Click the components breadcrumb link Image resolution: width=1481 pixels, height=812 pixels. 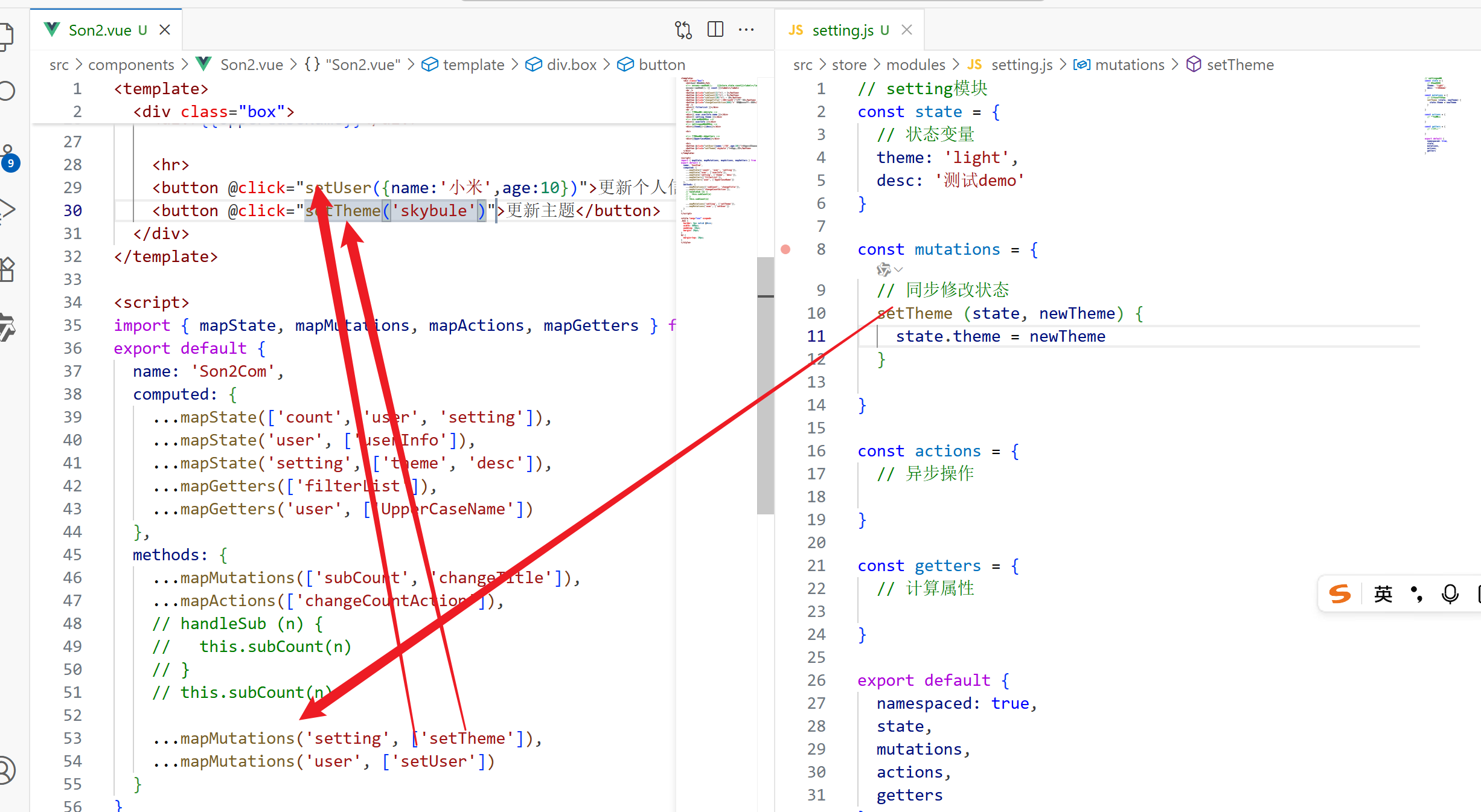[131, 65]
